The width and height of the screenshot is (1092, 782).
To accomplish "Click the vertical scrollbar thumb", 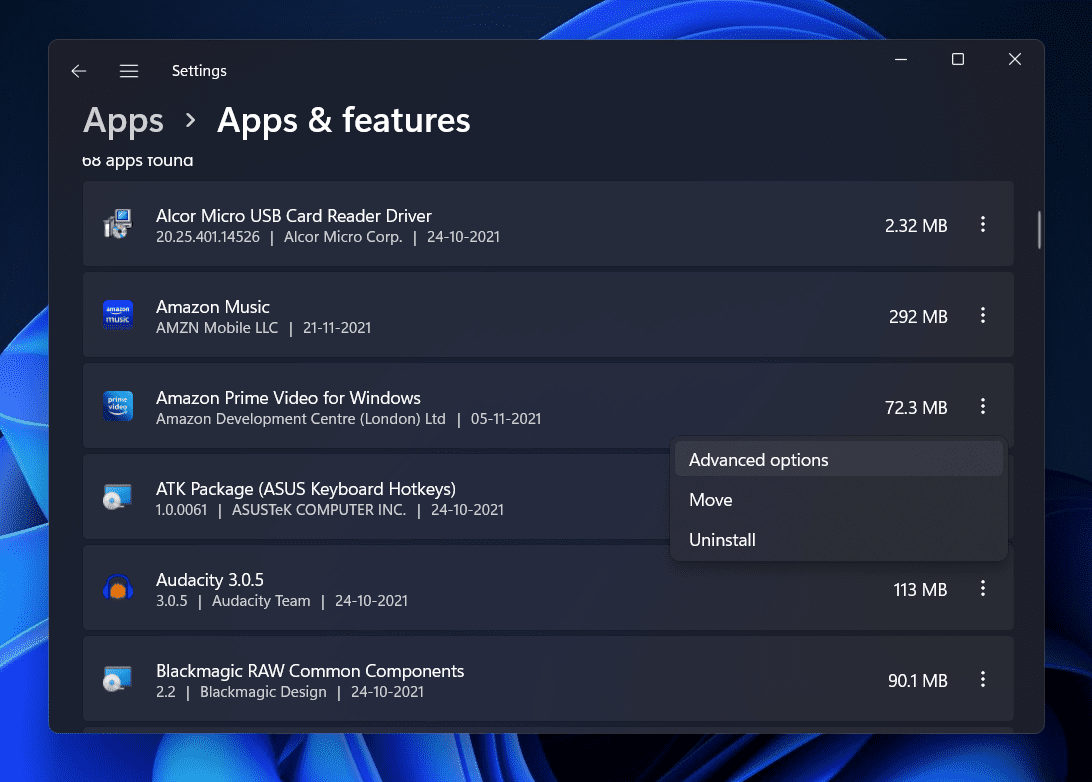I will pos(1039,230).
